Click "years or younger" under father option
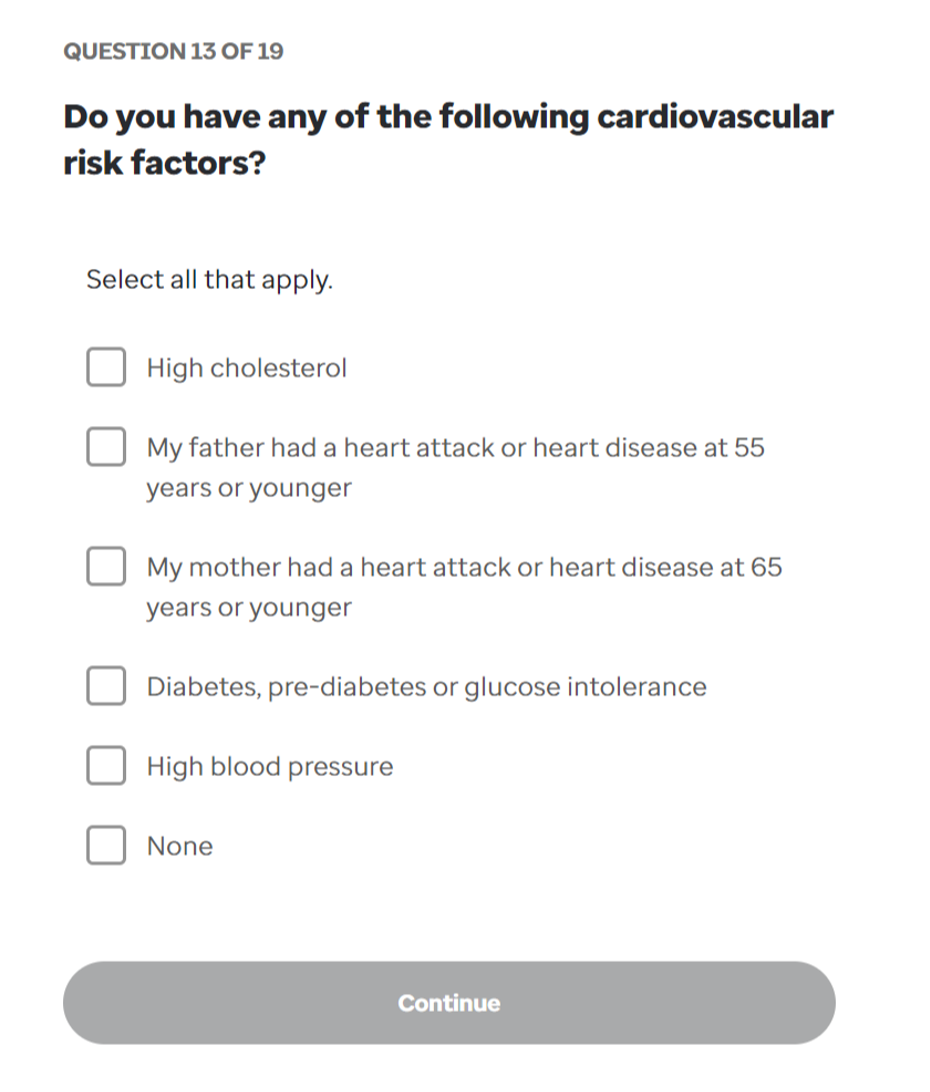The image size is (930, 1092). coord(249,489)
